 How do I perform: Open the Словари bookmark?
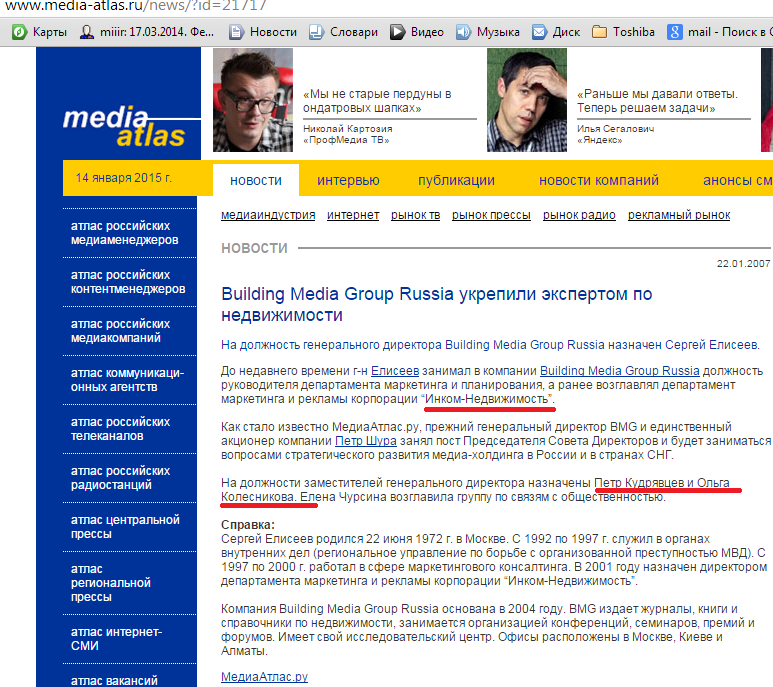tap(343, 32)
